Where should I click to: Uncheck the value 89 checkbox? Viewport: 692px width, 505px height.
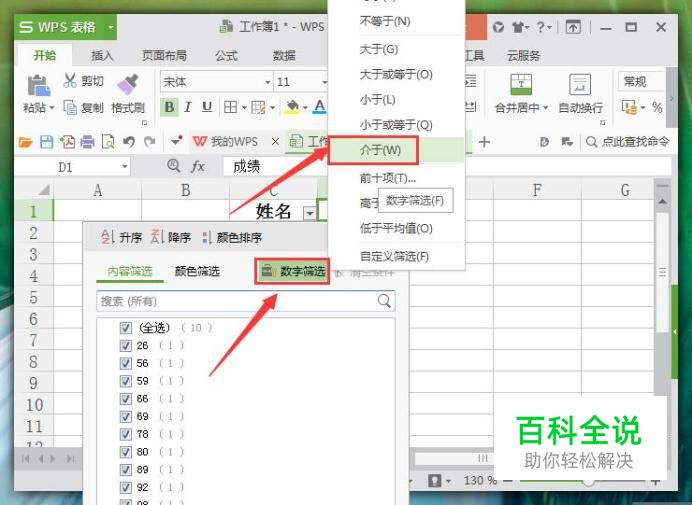(x=126, y=469)
